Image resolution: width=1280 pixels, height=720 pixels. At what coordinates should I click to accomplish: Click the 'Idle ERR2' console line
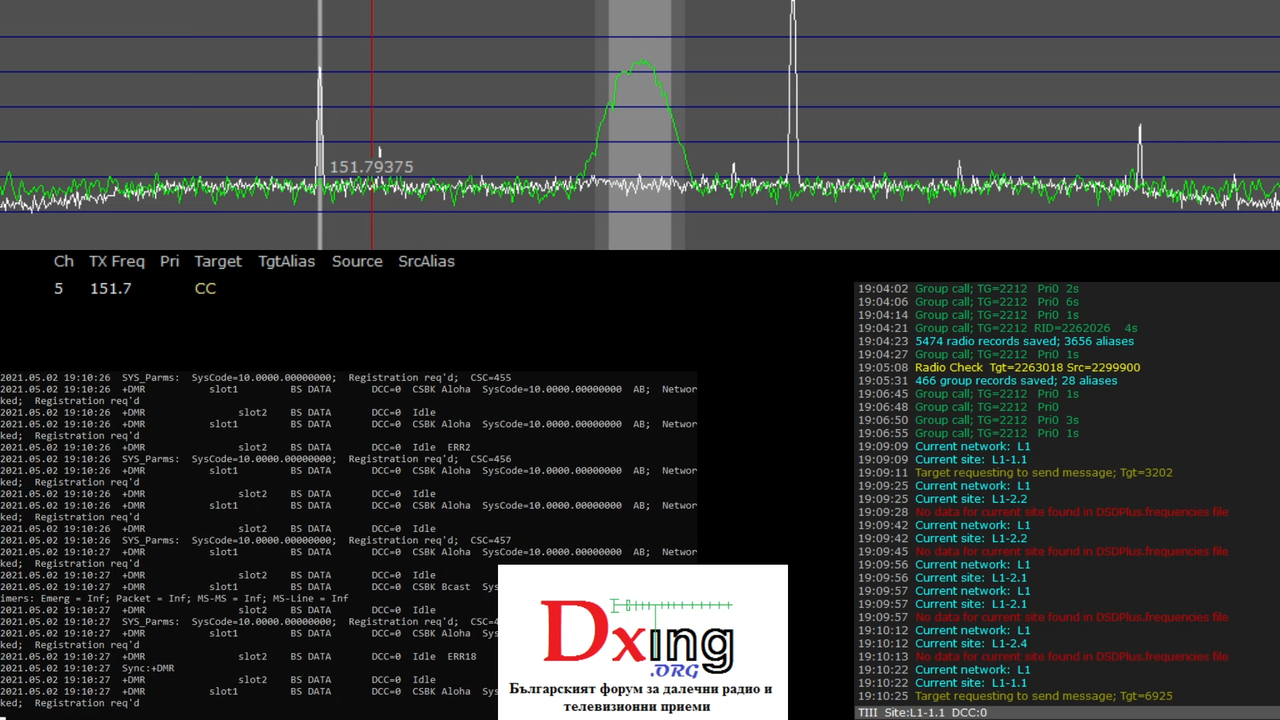(x=235, y=447)
